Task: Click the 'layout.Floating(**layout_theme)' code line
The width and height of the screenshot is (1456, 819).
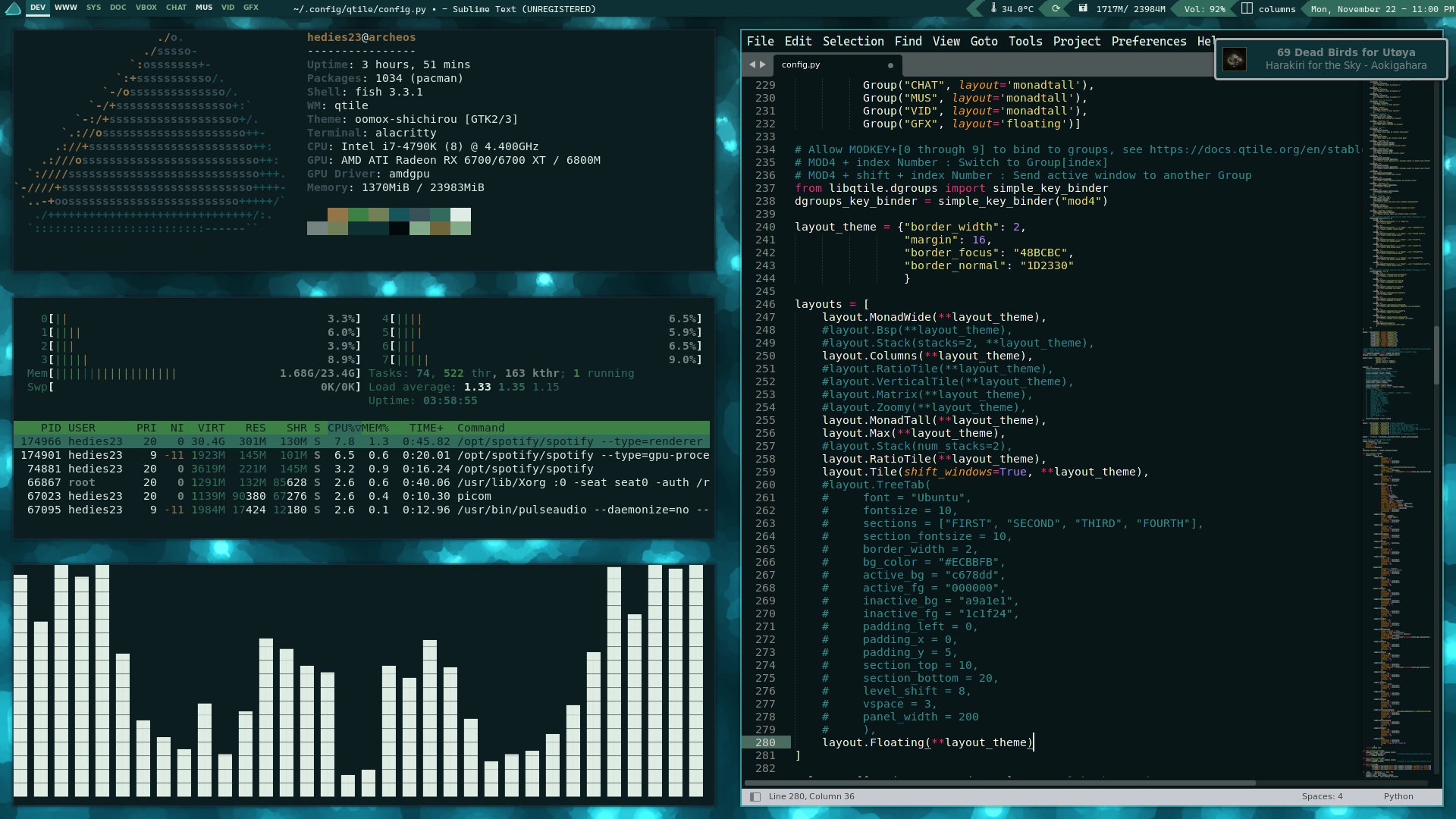Action: (927, 742)
